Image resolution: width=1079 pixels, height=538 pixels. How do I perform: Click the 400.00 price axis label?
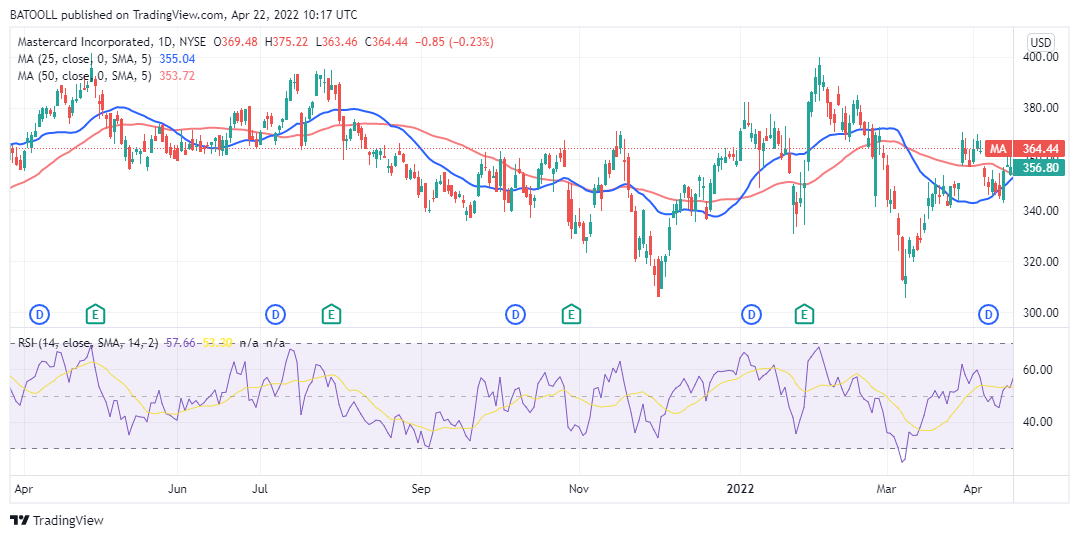pos(1038,57)
